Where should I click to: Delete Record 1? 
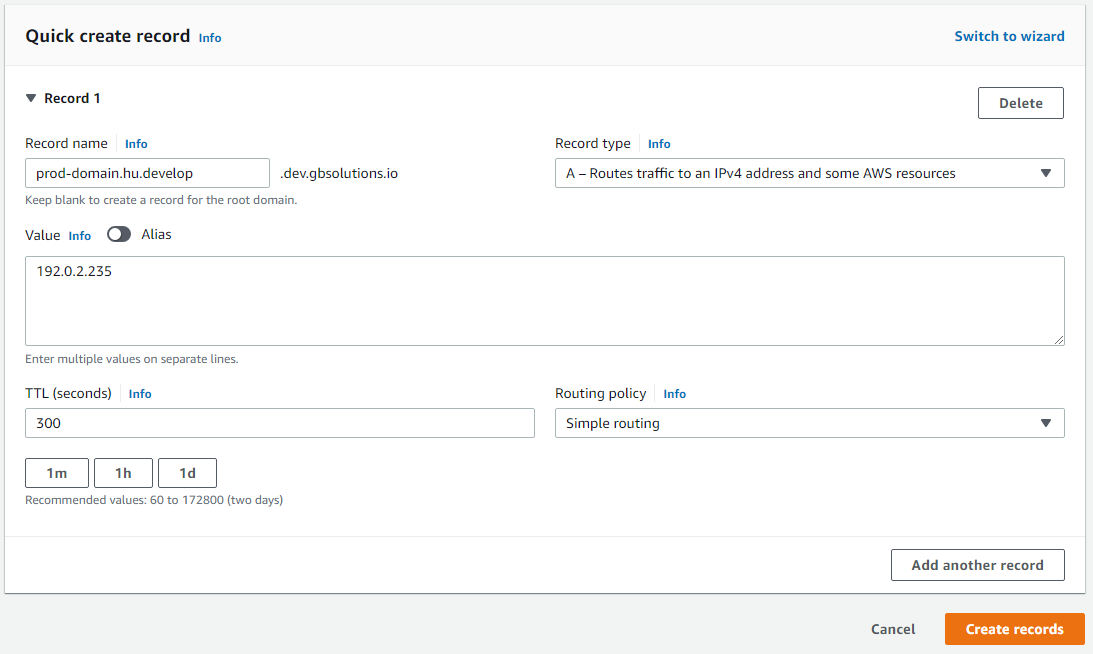(1020, 103)
